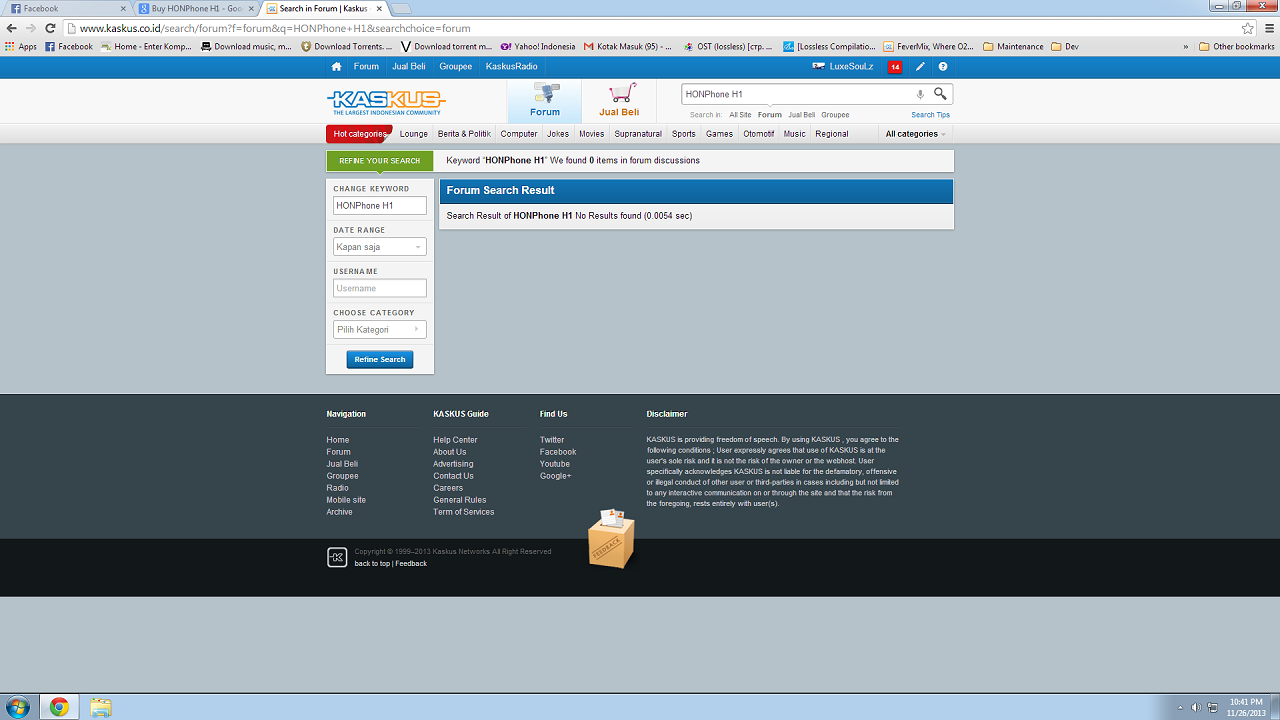
Task: Open Jual Beli in top blue navigation
Action: tap(408, 67)
